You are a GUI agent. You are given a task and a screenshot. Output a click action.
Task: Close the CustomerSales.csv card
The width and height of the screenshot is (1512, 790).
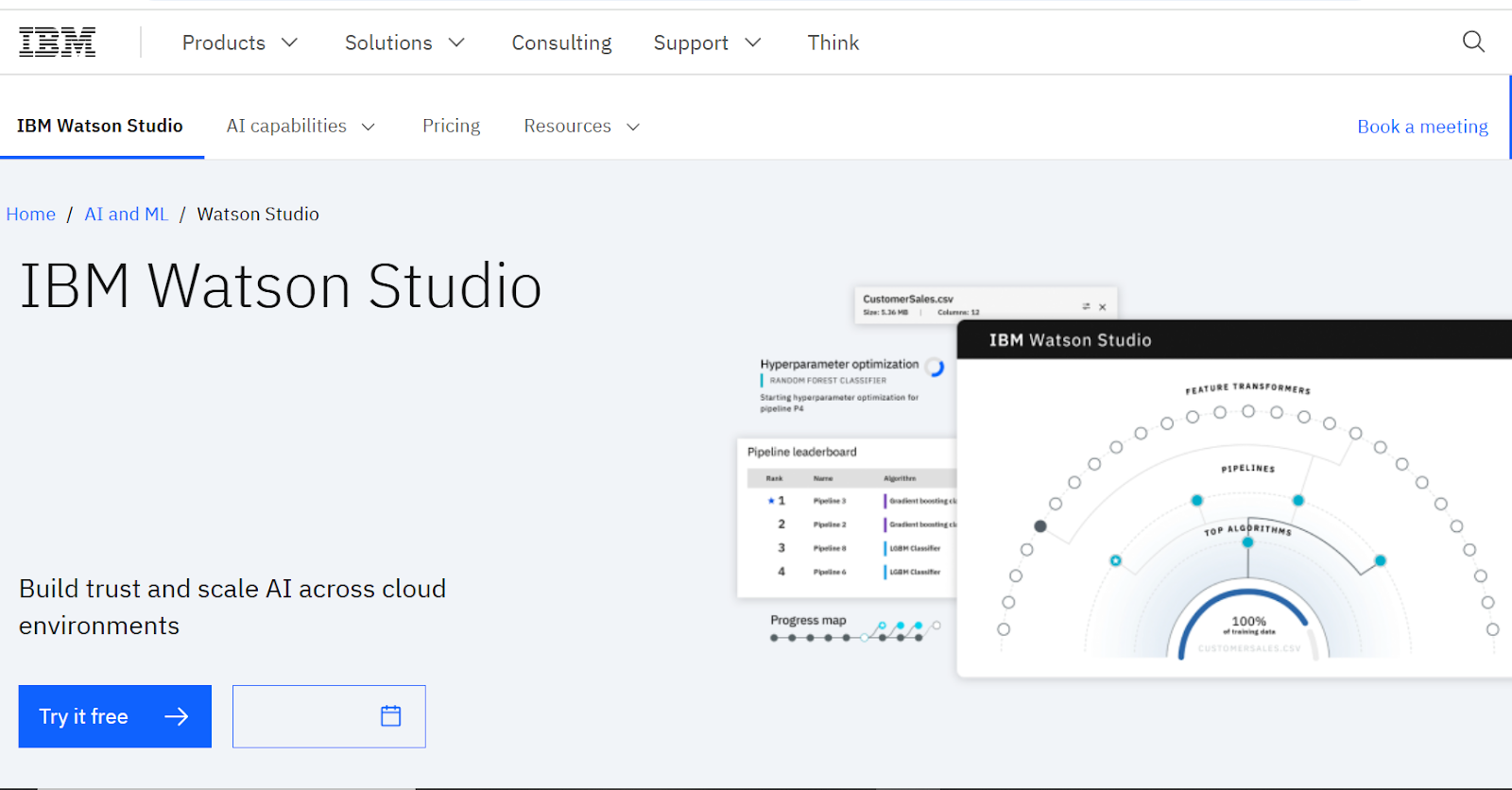(1103, 307)
